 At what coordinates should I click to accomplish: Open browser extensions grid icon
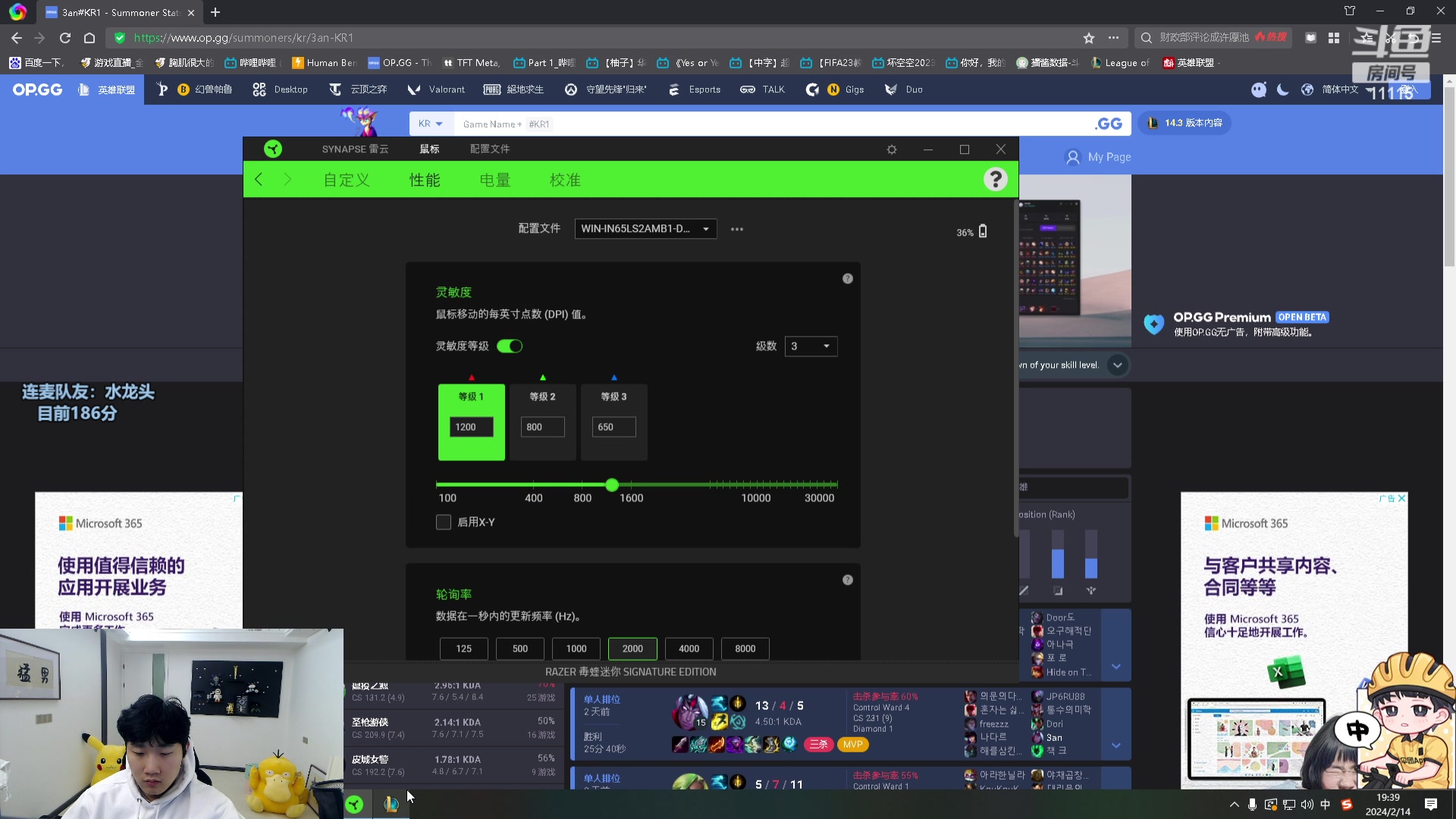click(x=1334, y=38)
